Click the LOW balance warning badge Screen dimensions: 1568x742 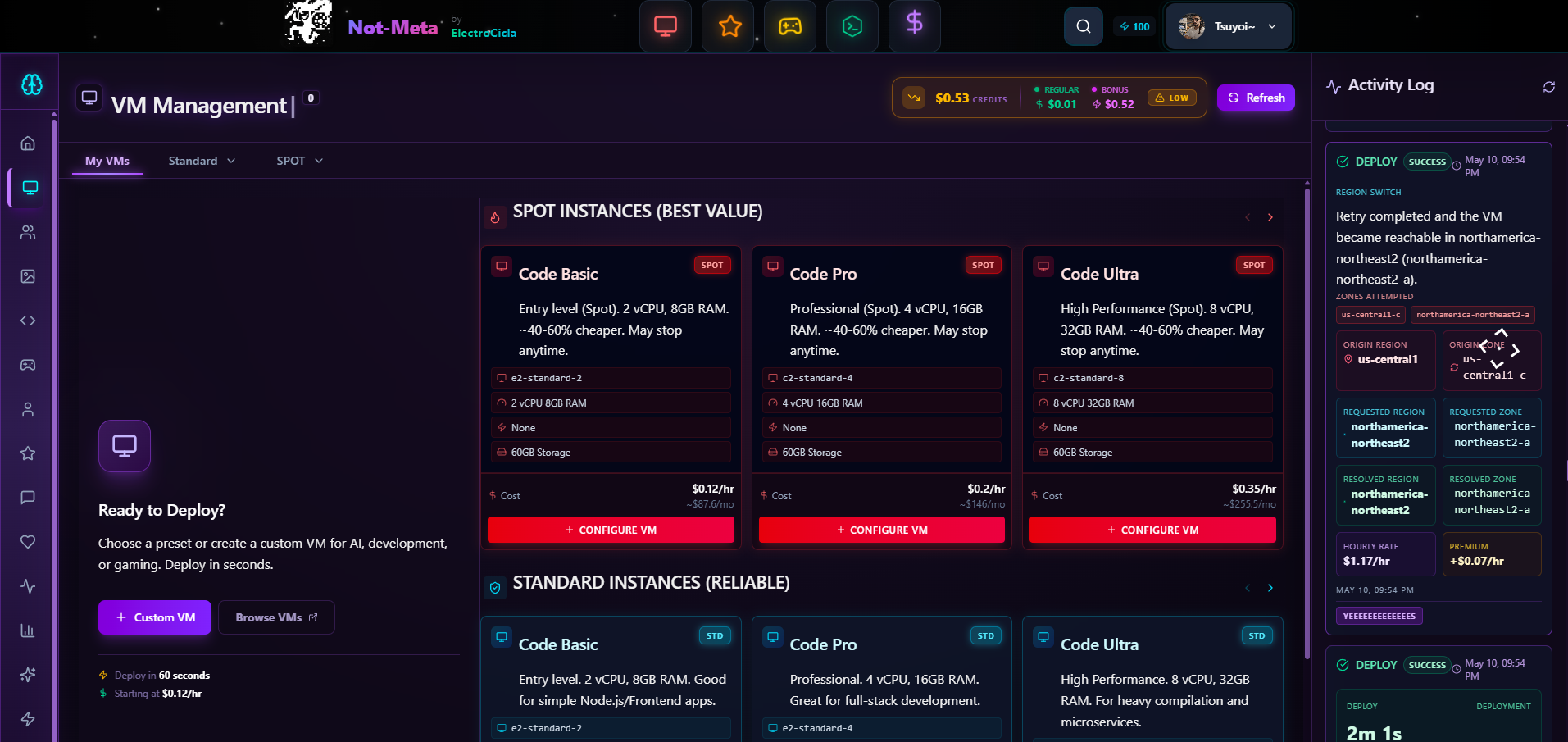pyautogui.click(x=1171, y=98)
